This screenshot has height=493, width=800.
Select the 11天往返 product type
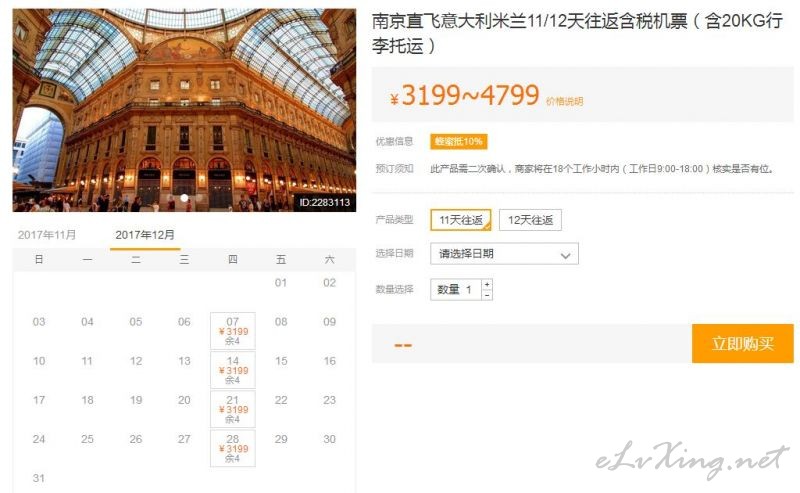pyautogui.click(x=462, y=221)
